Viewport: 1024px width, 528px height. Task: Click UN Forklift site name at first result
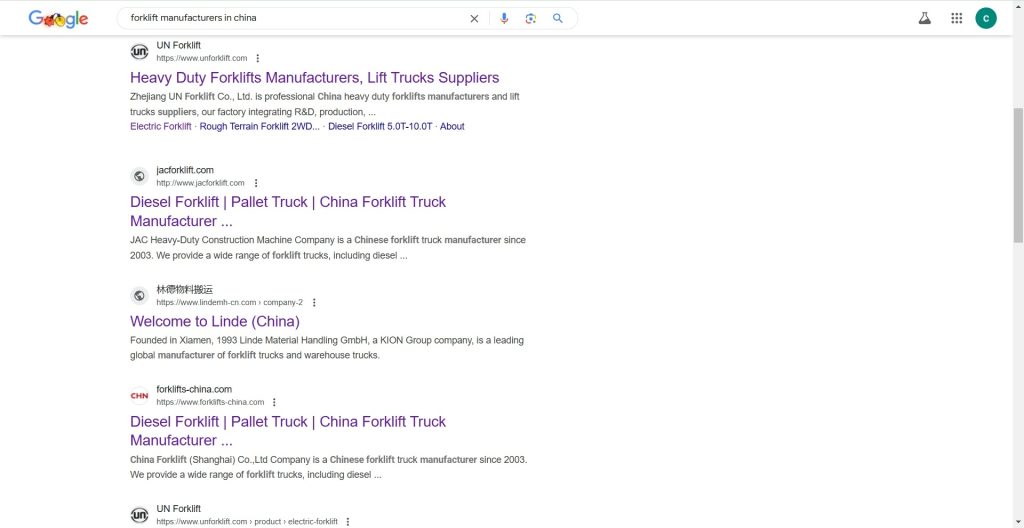coord(178,45)
